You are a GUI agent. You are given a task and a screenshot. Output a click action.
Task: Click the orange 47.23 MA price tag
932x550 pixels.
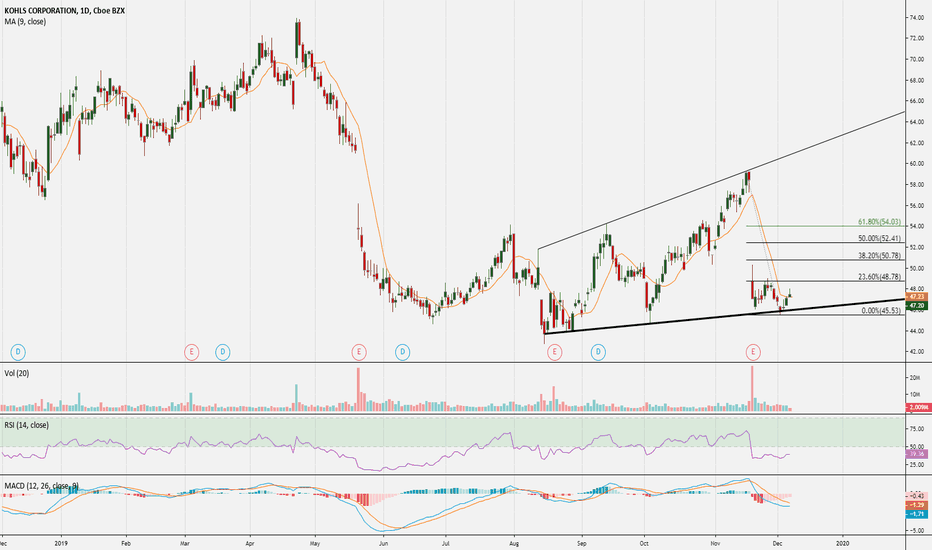[x=916, y=296]
